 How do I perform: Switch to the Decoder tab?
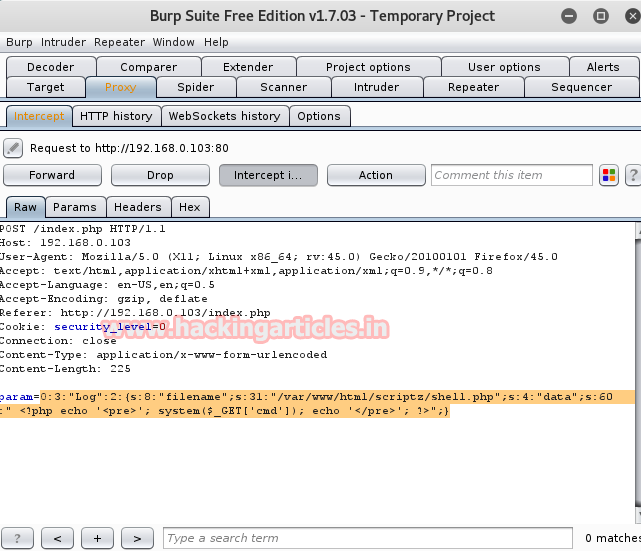tap(51, 67)
